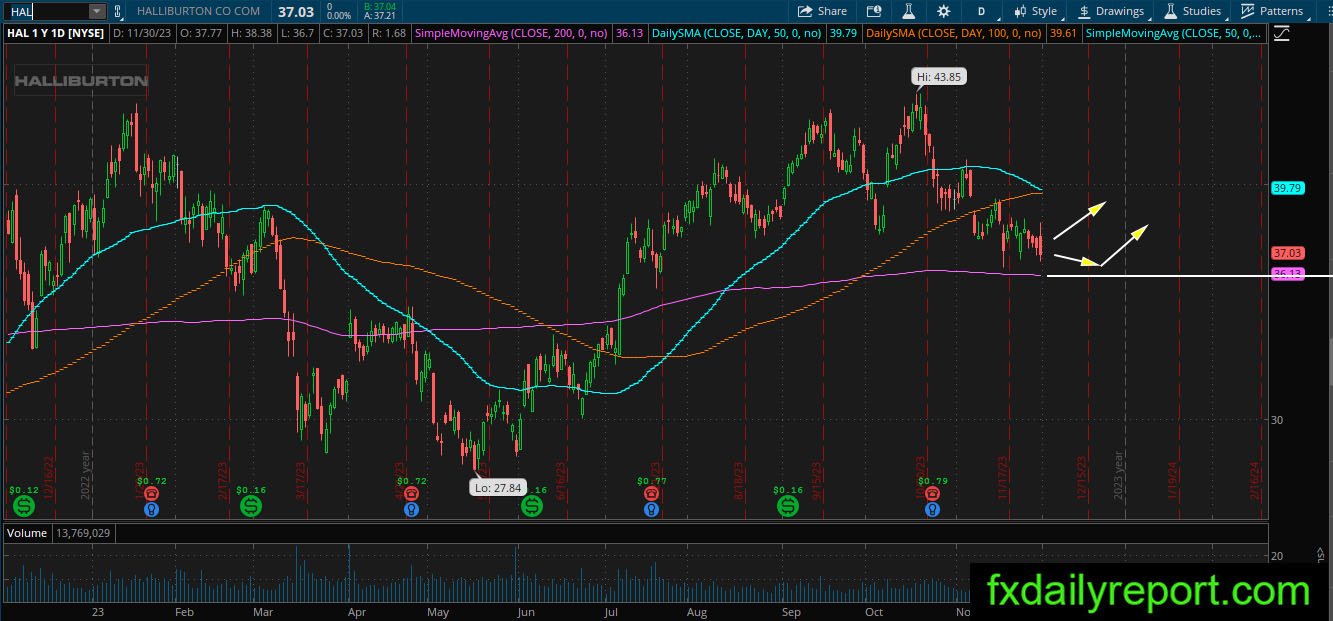Viewport: 1333px width, 621px height.
Task: Click the flask icon next to the gear
Action: coord(909,11)
